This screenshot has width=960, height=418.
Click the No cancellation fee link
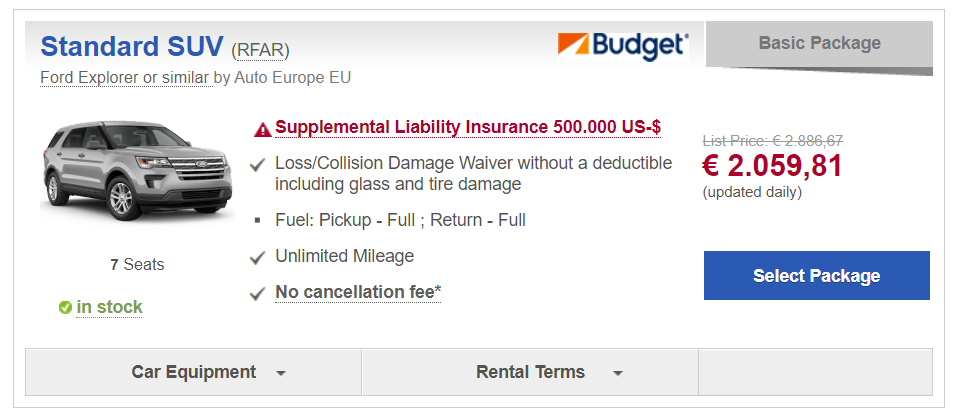click(357, 293)
